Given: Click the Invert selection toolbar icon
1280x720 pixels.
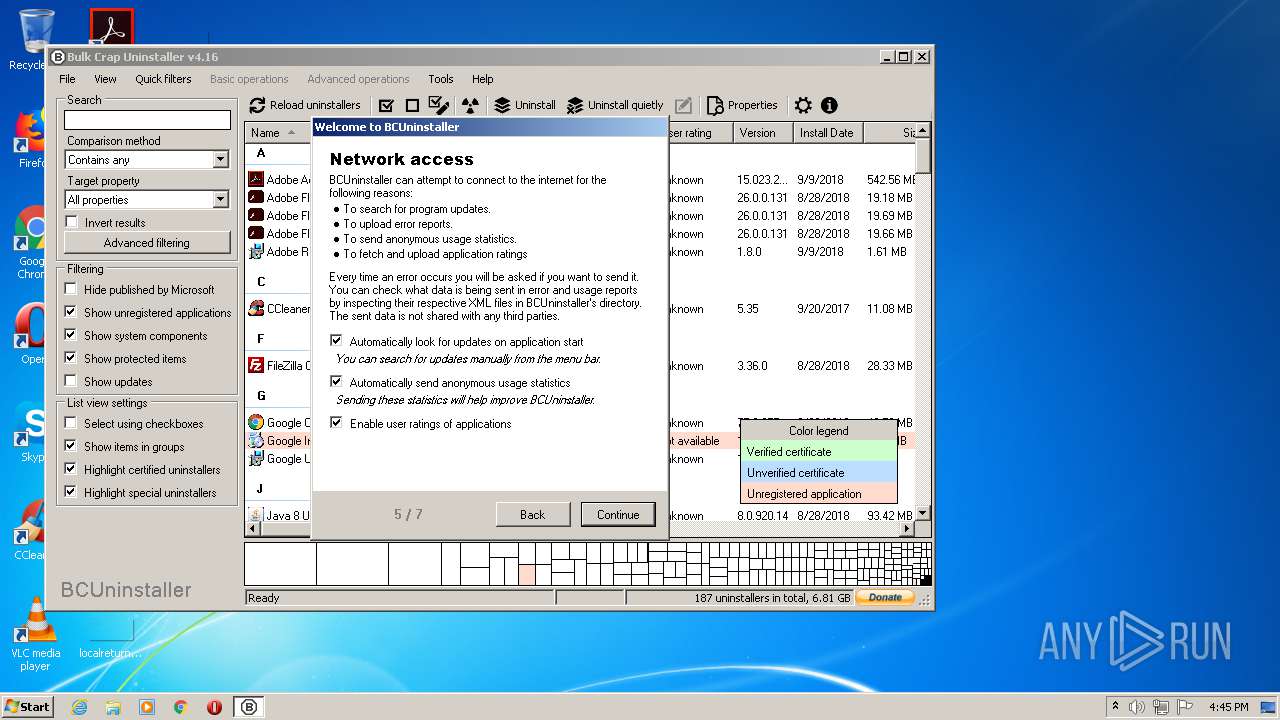Looking at the screenshot, I should pyautogui.click(x=439, y=105).
